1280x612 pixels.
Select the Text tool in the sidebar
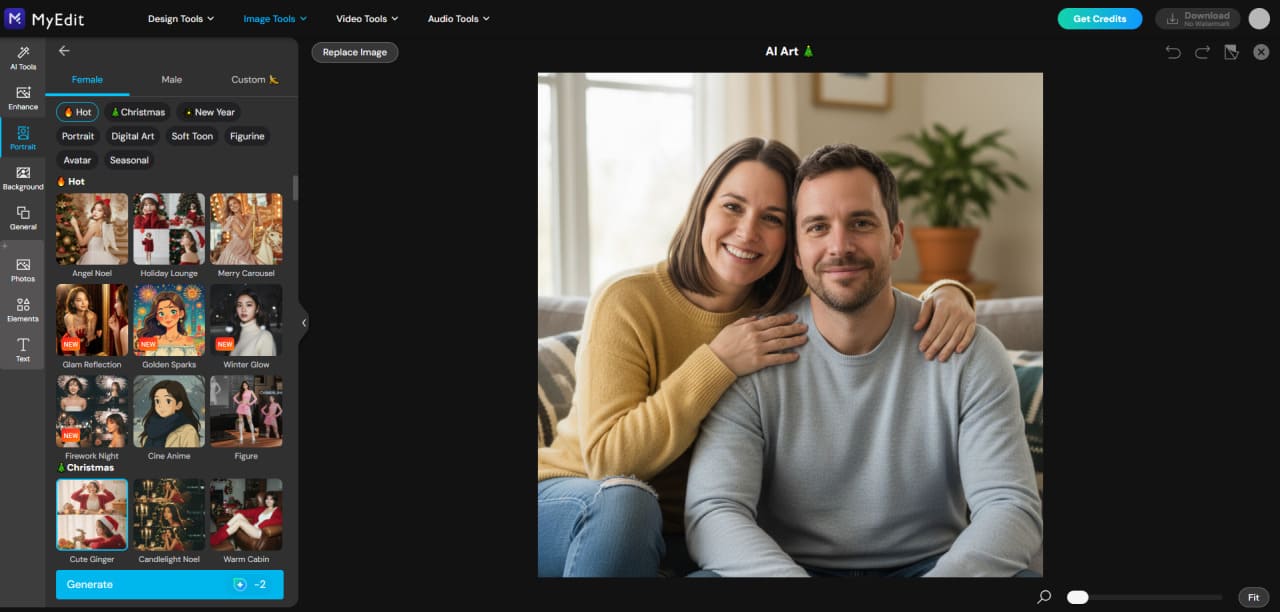pos(22,347)
